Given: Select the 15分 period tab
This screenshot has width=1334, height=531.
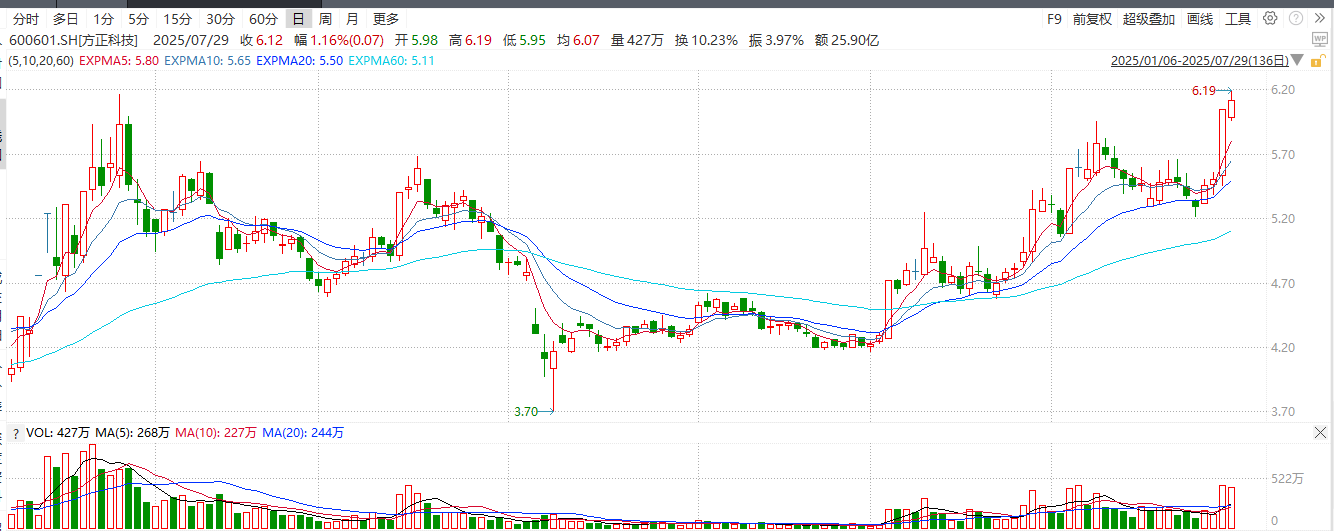Looking at the screenshot, I should [177, 19].
